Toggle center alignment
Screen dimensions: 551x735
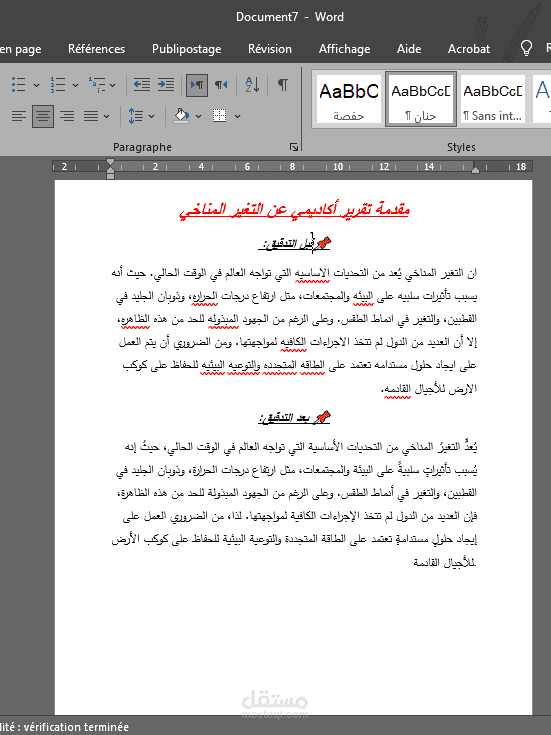tap(43, 116)
